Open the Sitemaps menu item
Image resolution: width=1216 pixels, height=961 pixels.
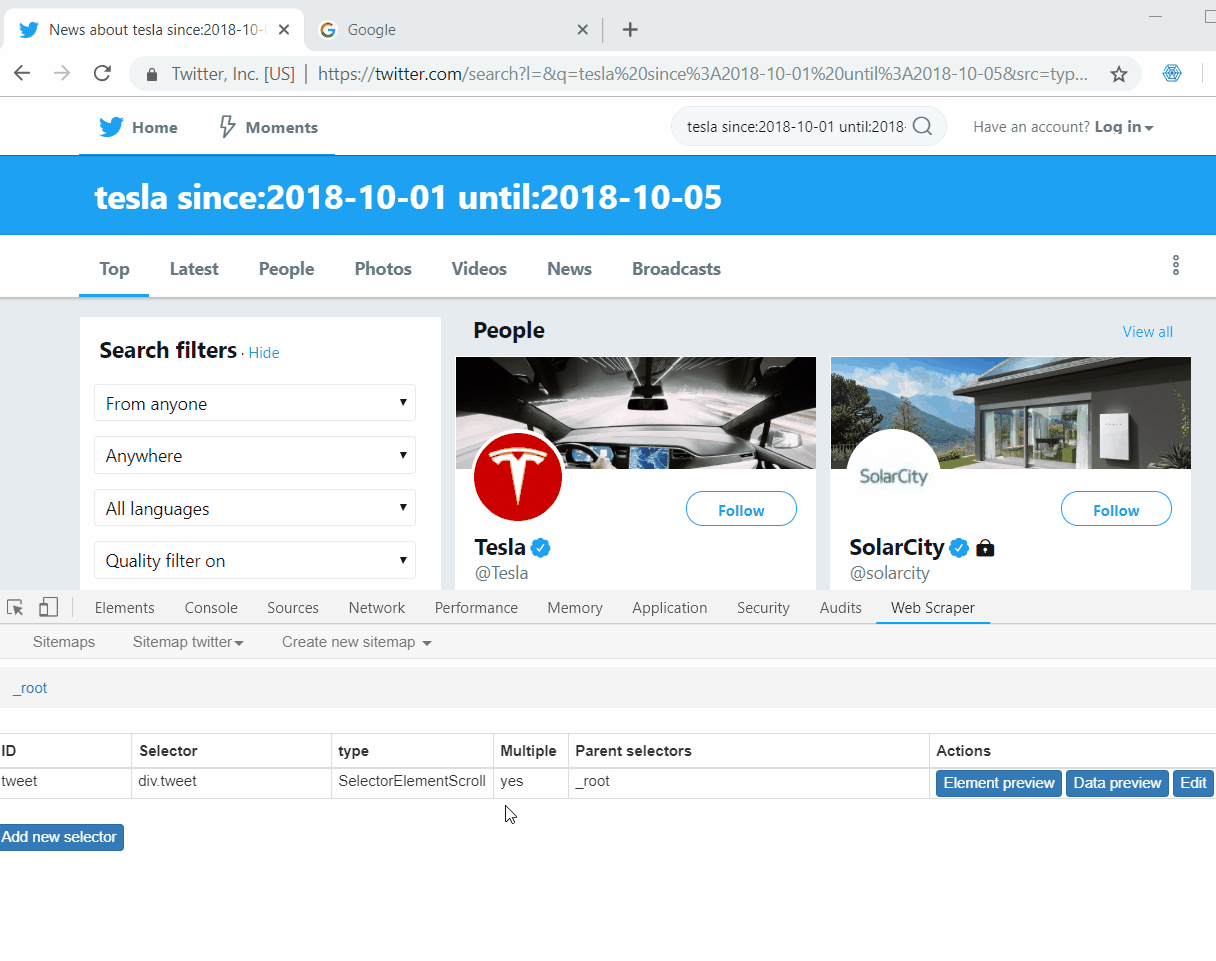coord(64,642)
